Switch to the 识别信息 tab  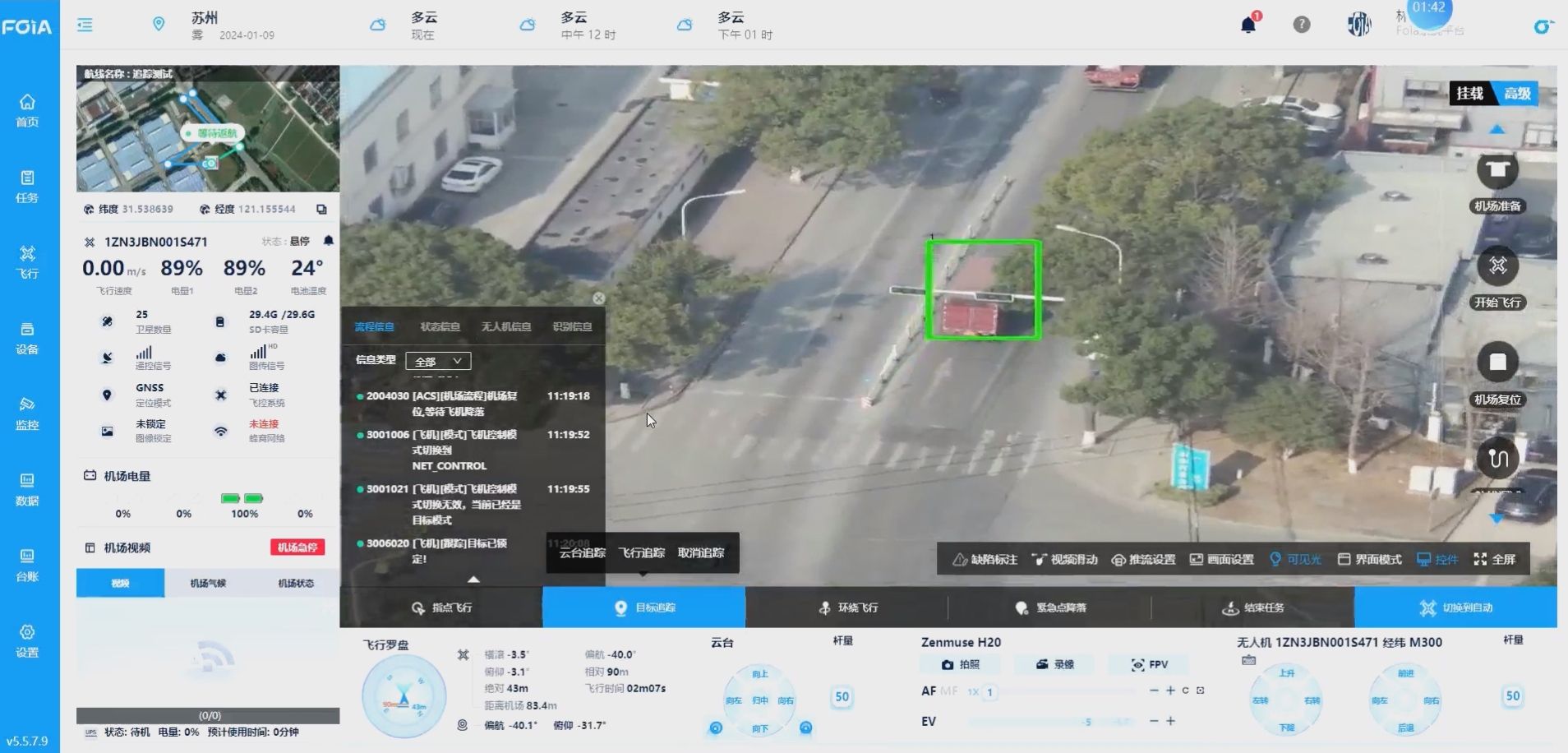tap(572, 326)
